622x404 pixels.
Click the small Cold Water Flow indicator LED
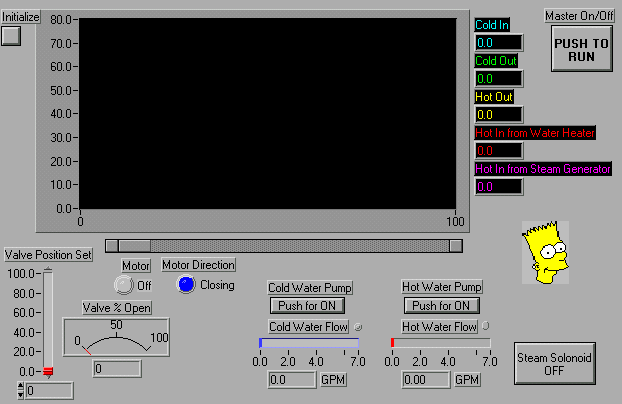(x=358, y=327)
